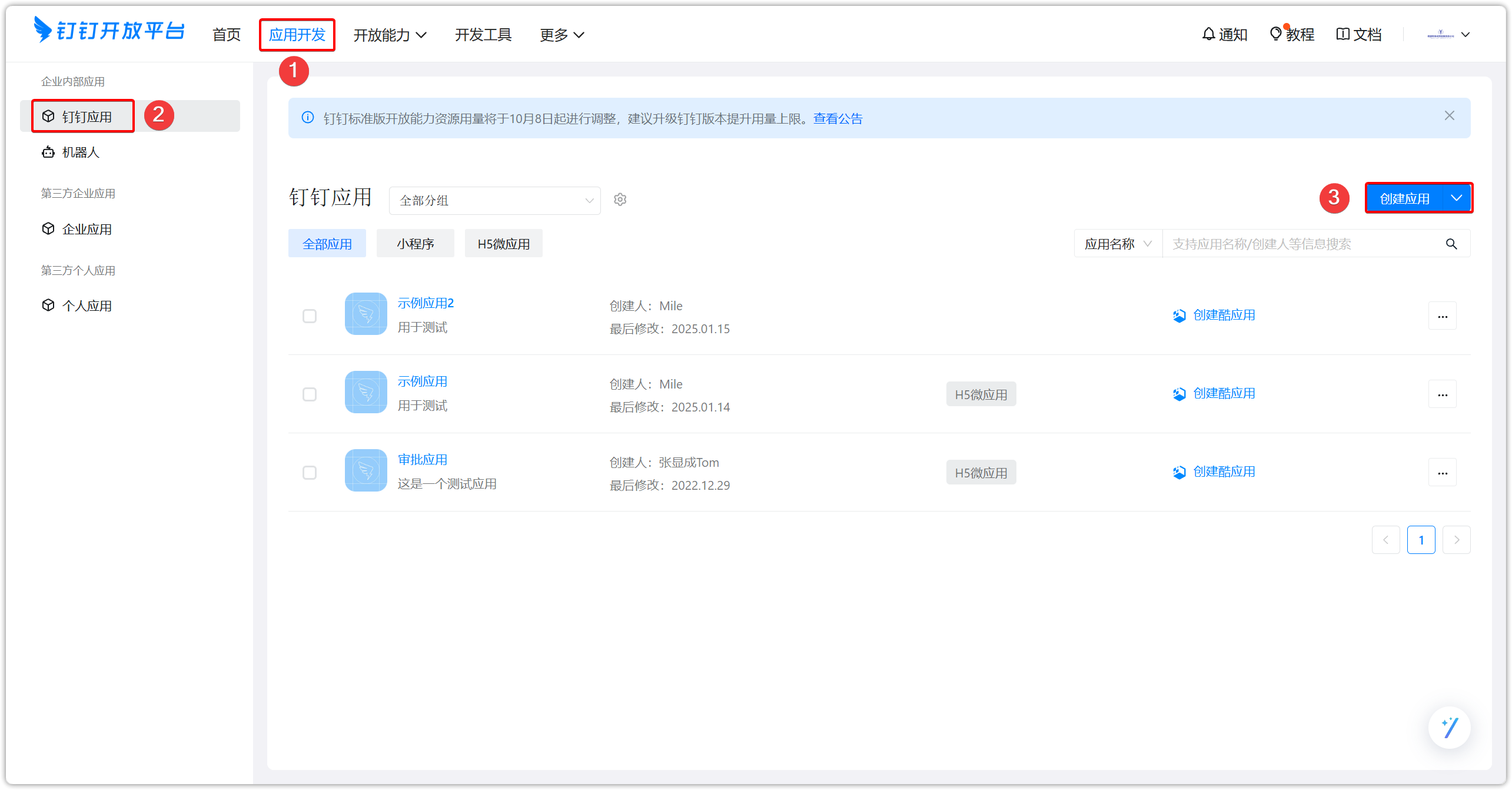Viewport: 1512px width, 790px height.
Task: Check the 示例应用2 row checkbox
Action: click(310, 316)
